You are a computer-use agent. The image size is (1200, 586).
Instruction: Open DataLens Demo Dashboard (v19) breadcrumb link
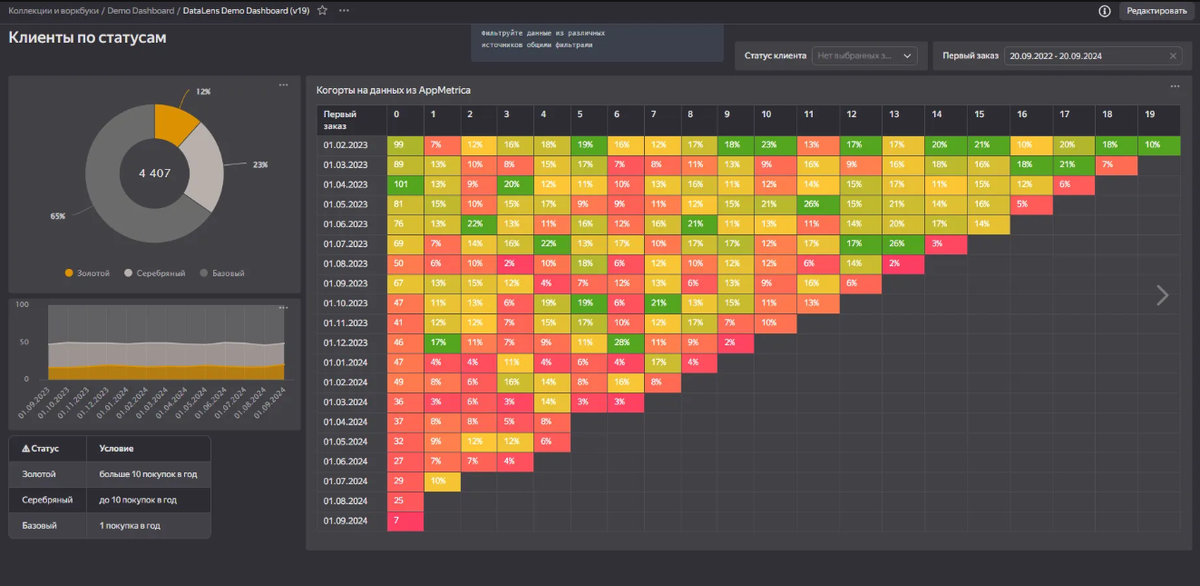tap(246, 10)
